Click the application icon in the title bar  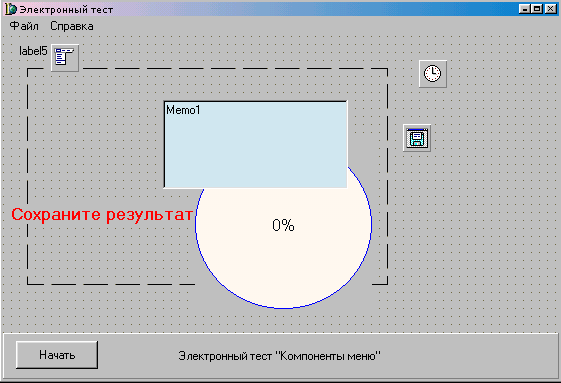[11, 9]
